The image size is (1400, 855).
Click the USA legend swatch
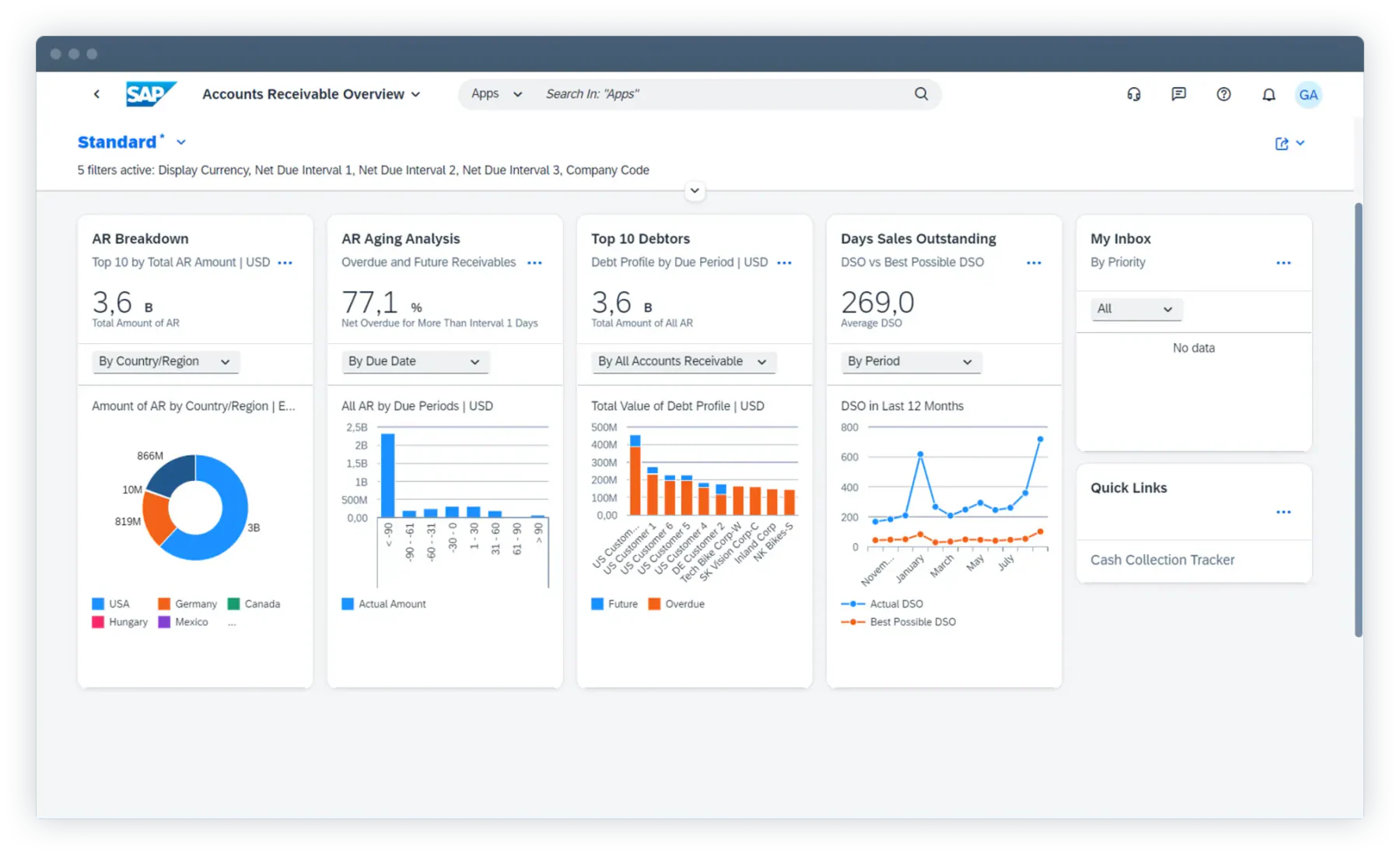[98, 604]
